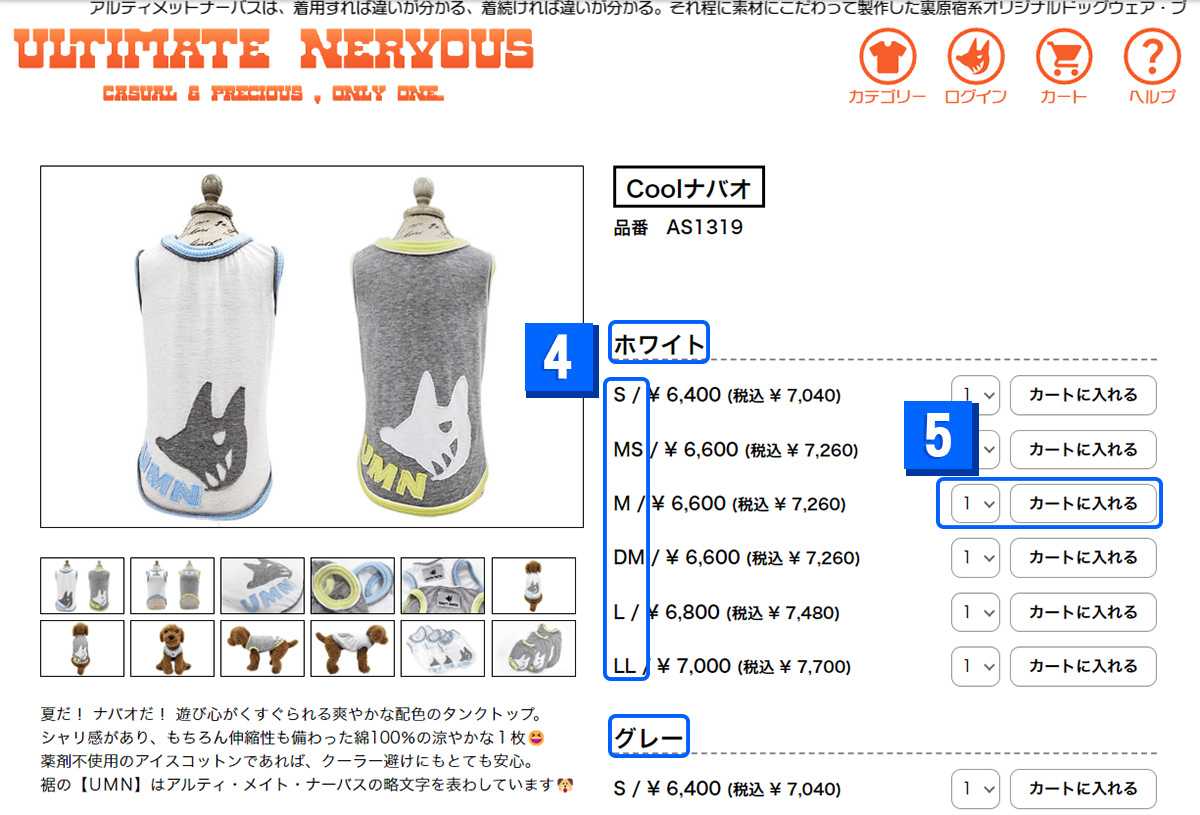Select thumbnail of the yellow-trim collar close-up

pyautogui.click(x=352, y=585)
